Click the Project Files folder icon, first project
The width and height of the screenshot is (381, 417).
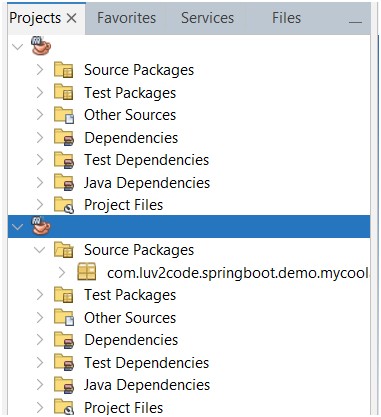tap(63, 205)
